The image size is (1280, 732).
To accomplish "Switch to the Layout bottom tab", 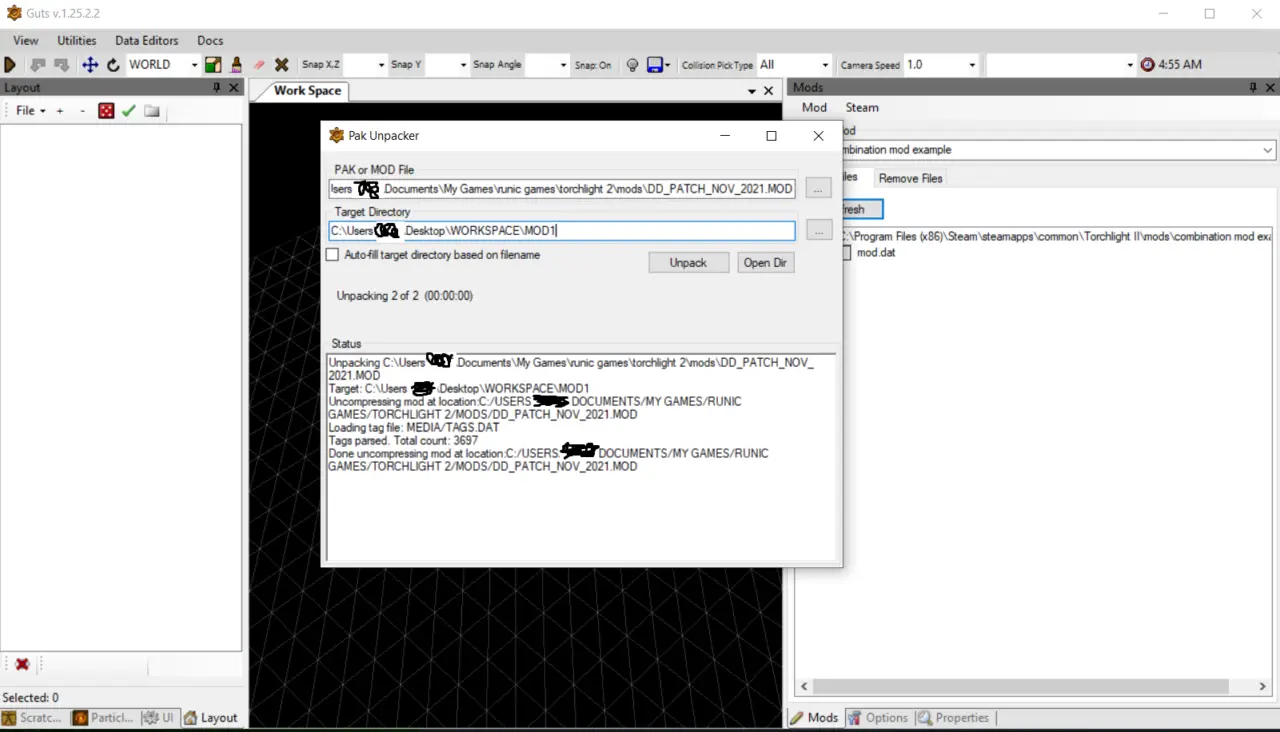I will pyautogui.click(x=211, y=718).
